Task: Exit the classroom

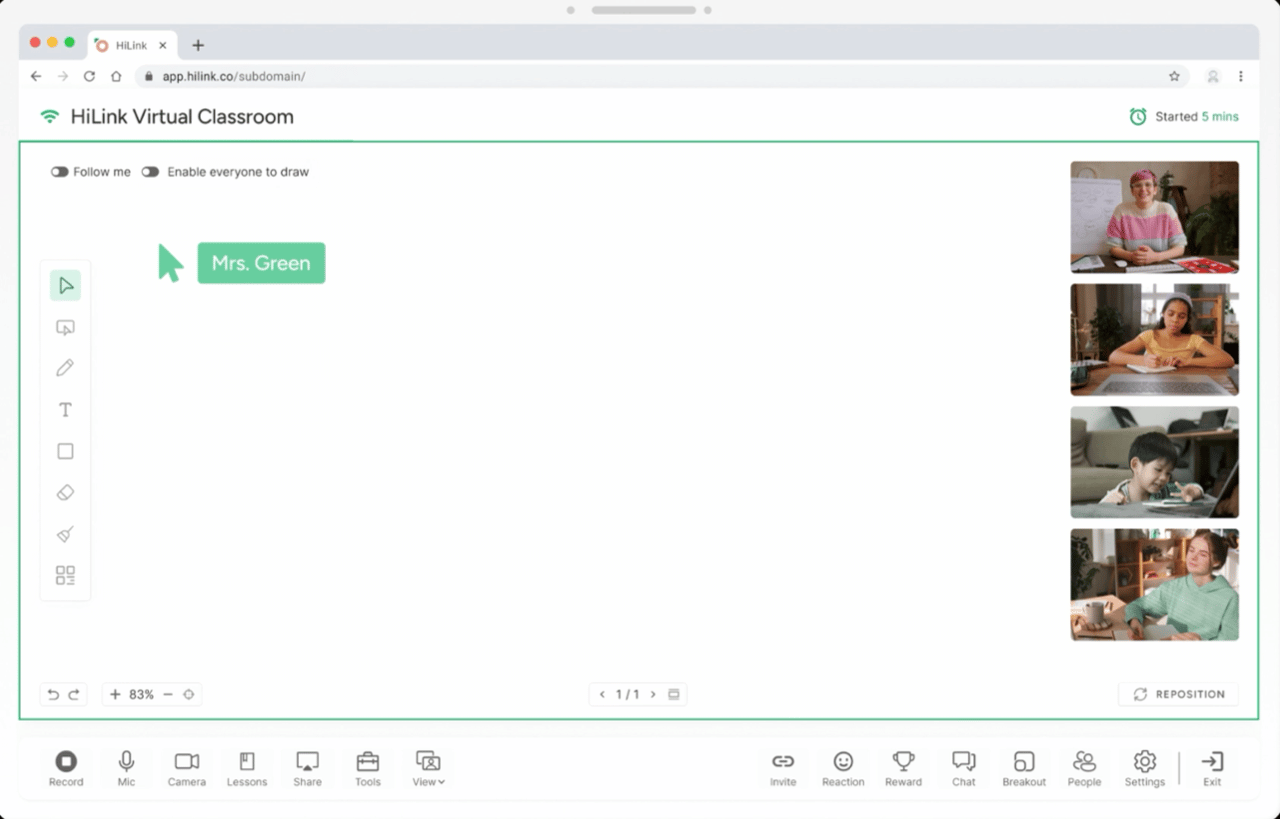Action: (1212, 769)
